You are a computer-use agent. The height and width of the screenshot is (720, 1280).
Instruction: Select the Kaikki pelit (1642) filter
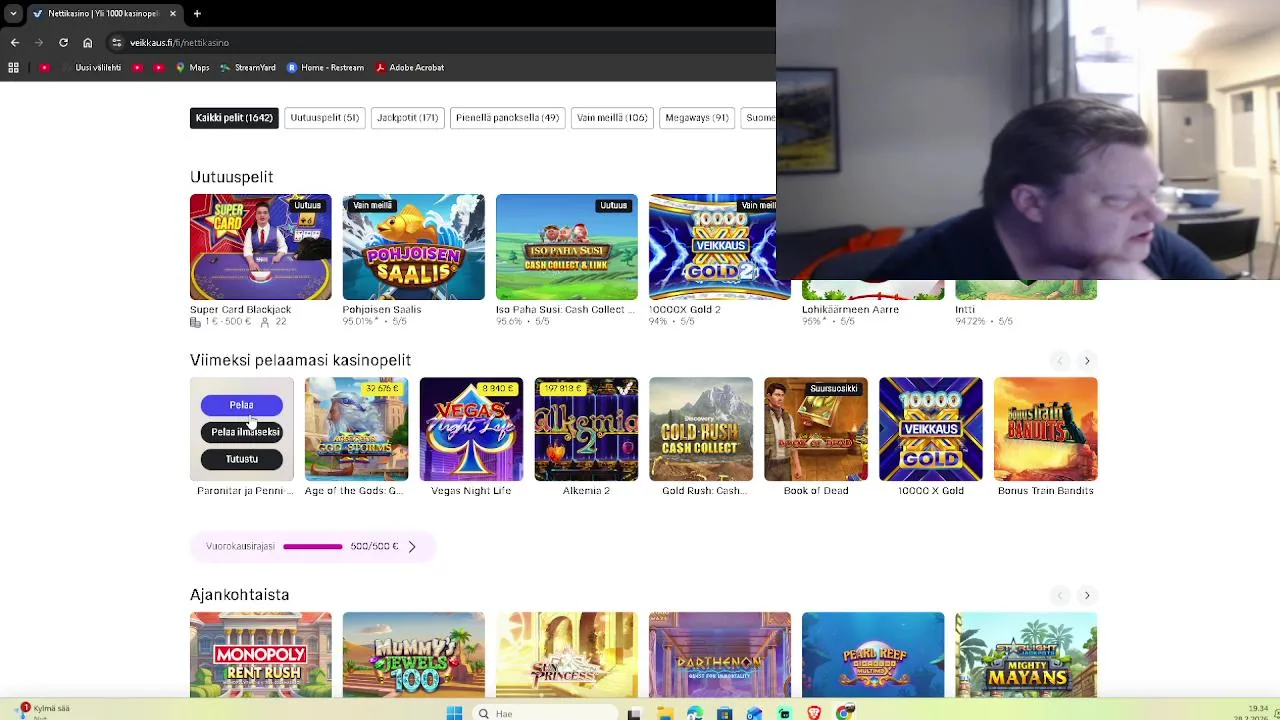click(x=234, y=117)
